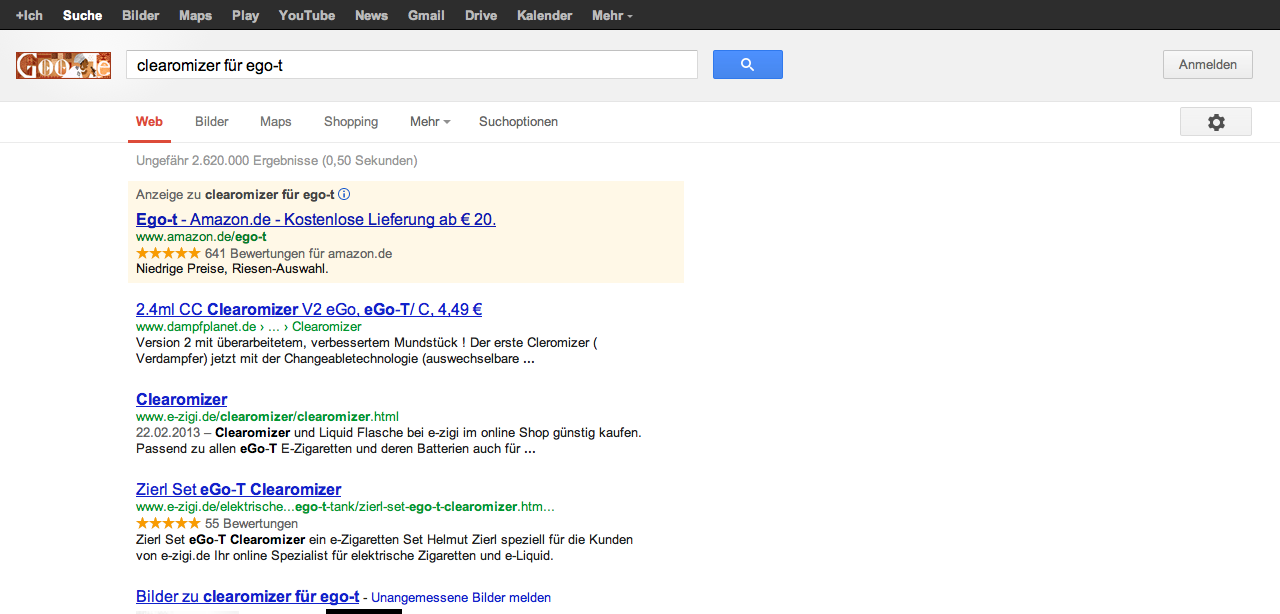Click into the search query input field
This screenshot has width=1280, height=614.
(411, 65)
